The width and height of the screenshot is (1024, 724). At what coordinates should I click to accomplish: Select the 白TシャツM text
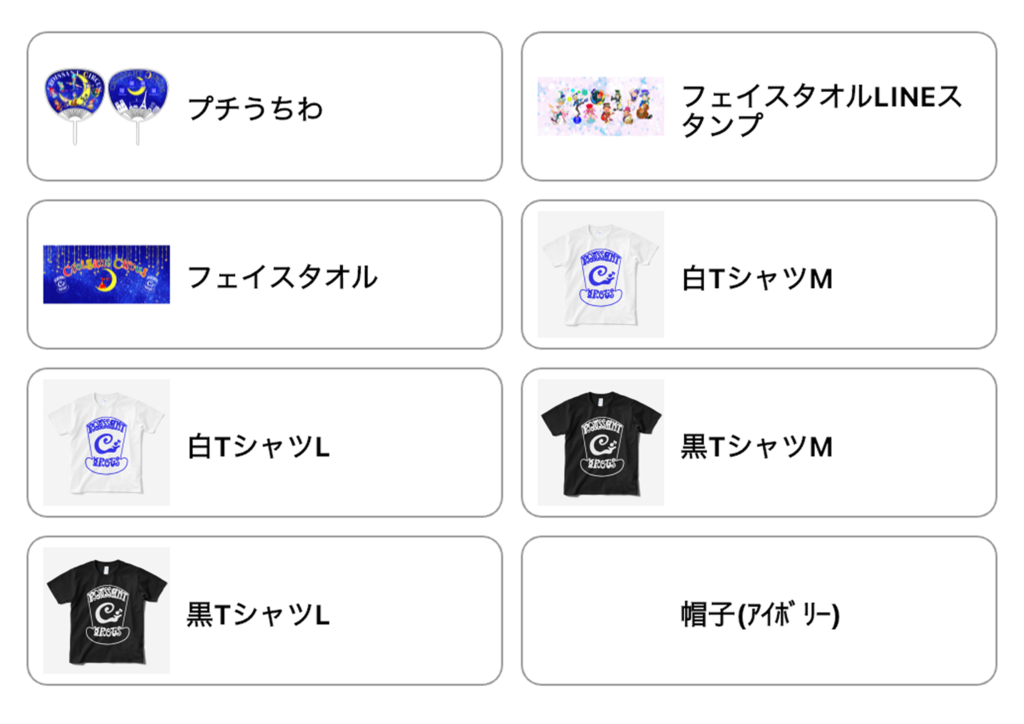point(757,278)
